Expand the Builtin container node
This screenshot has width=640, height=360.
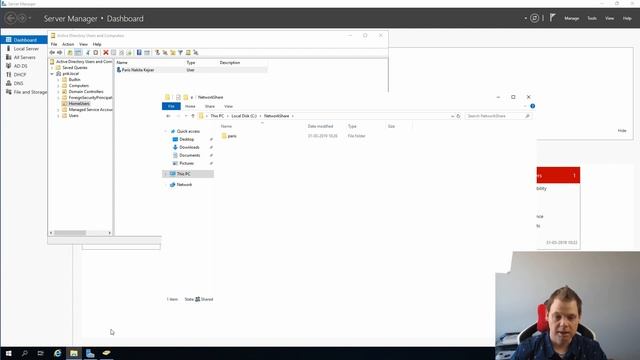58,80
